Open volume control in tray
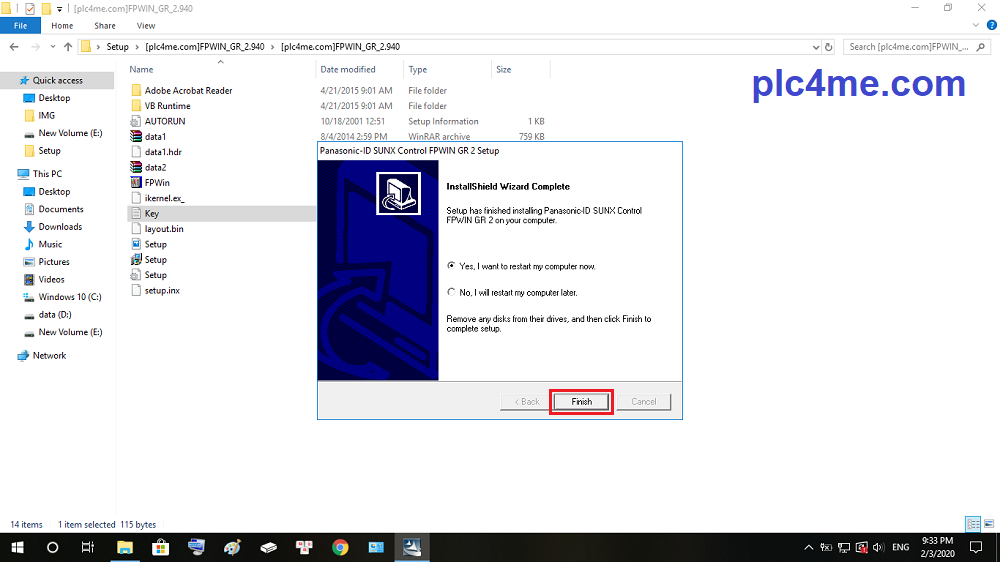This screenshot has width=1000, height=562. 878,547
